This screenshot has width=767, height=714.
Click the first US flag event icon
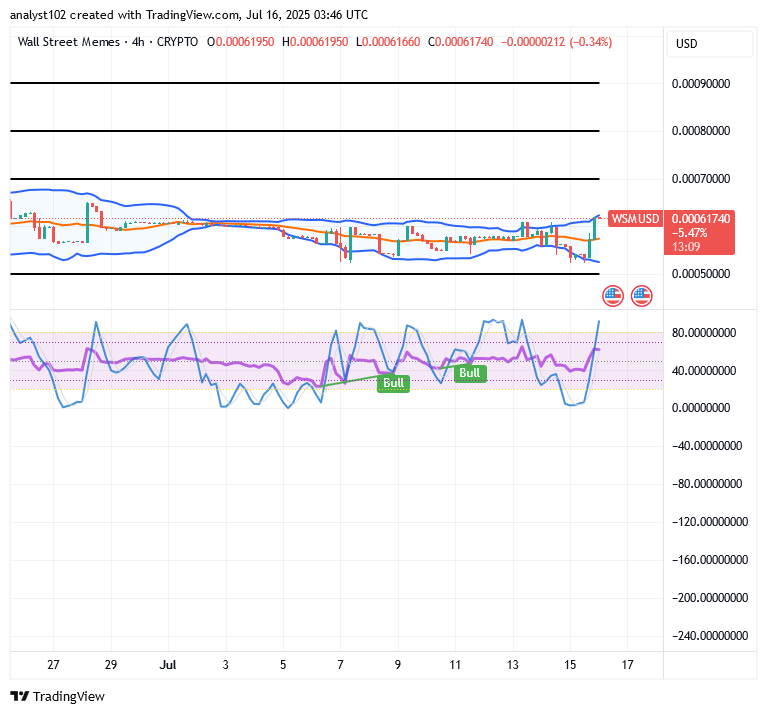tap(612, 296)
